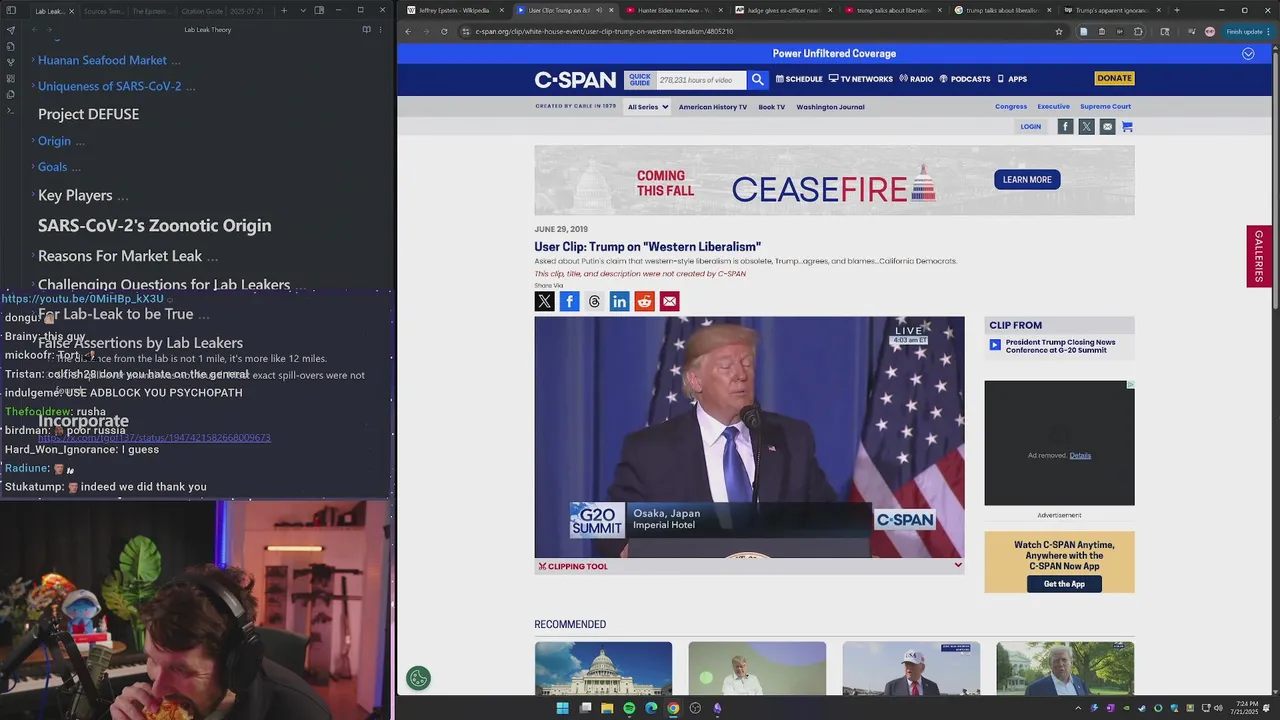Toggle the Obsidian right sidebar
The height and width of the screenshot is (720, 1280).
[319, 10]
